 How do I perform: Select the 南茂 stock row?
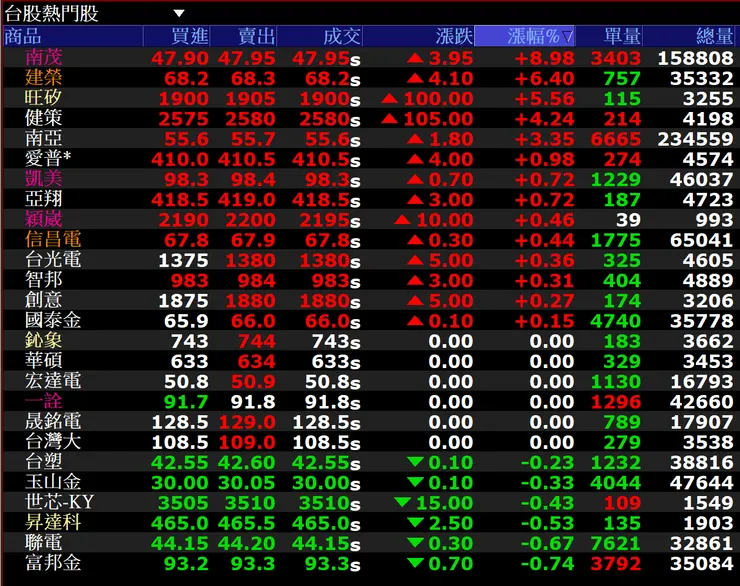pos(369,58)
